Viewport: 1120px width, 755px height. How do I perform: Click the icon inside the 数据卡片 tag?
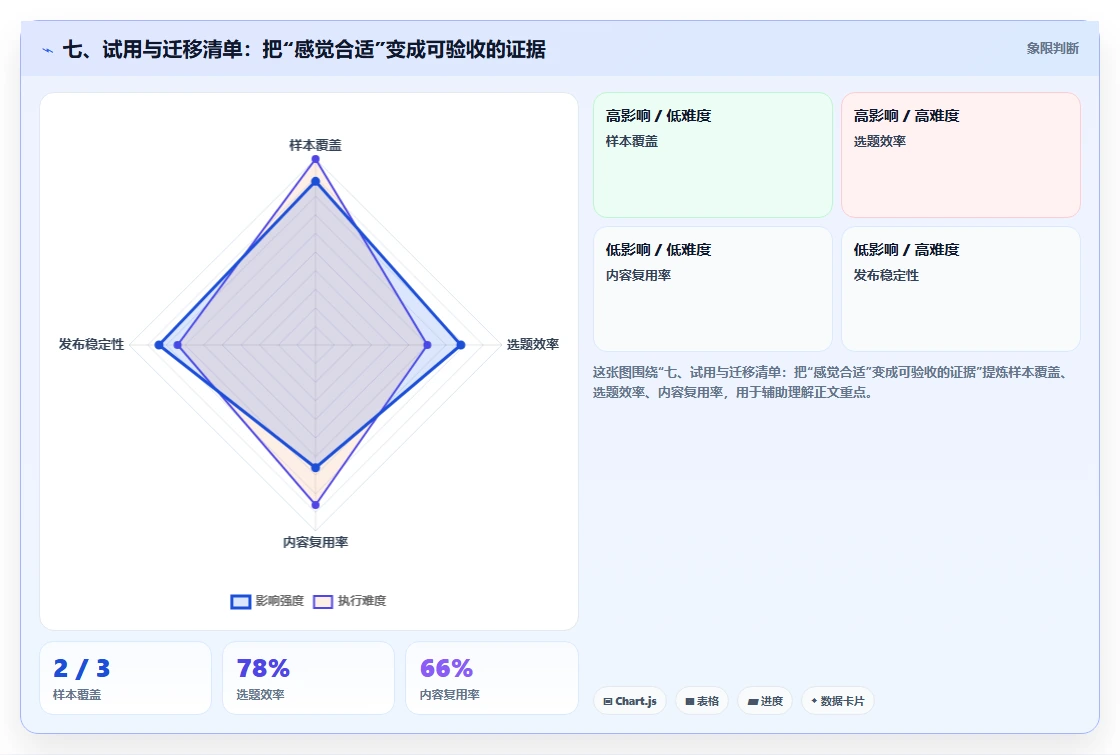click(814, 701)
